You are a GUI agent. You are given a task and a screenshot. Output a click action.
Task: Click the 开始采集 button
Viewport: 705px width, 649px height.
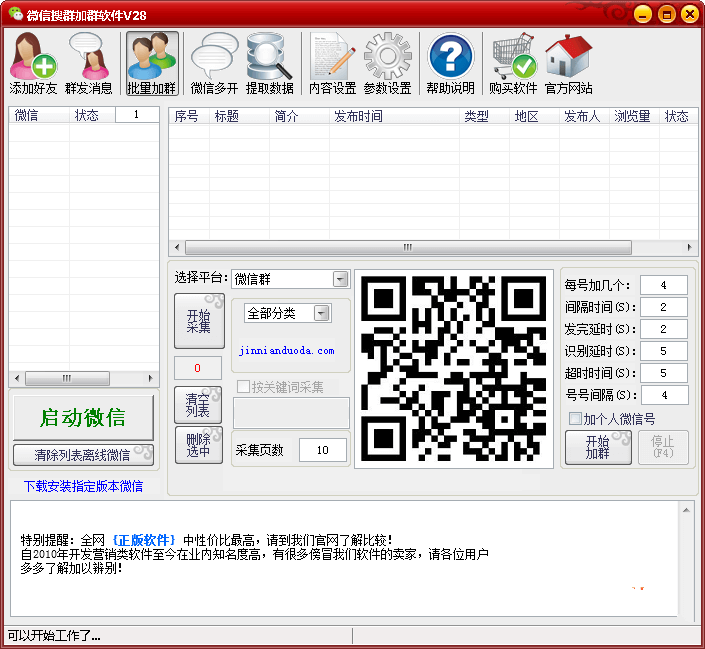point(199,321)
